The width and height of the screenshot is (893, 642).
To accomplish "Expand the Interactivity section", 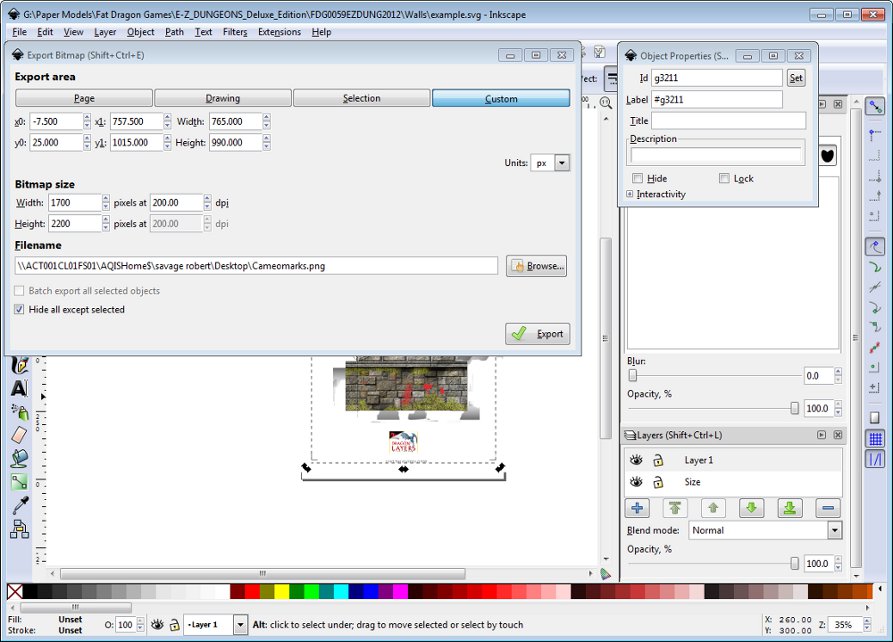I will pos(630,194).
